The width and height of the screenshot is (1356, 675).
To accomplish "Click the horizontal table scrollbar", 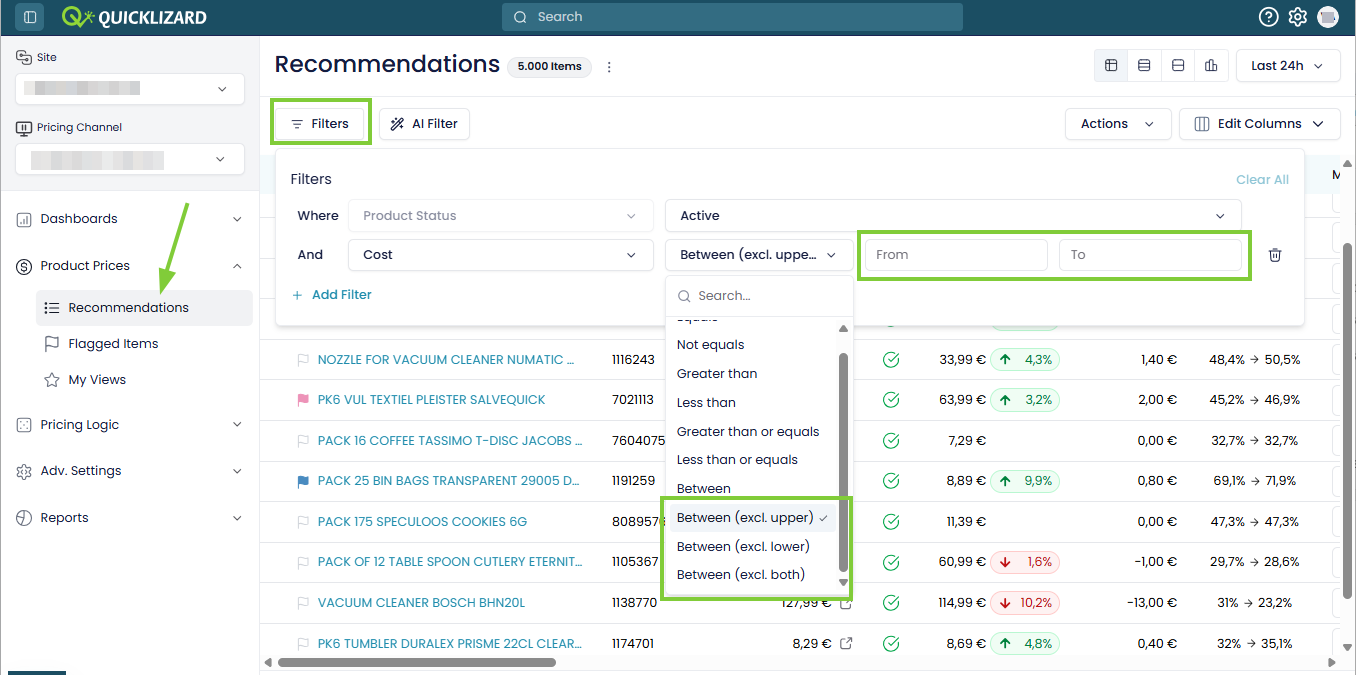I will point(417,662).
